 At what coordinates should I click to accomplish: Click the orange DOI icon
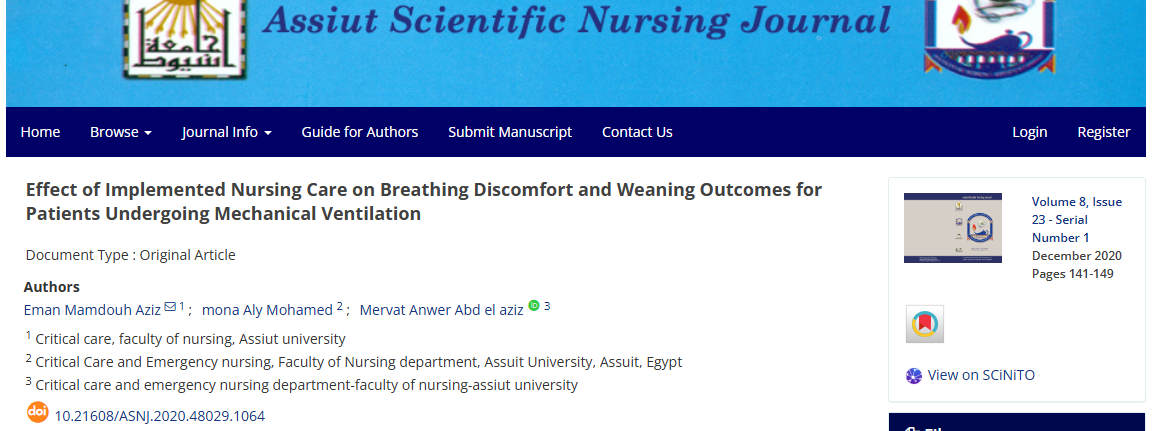coord(37,413)
